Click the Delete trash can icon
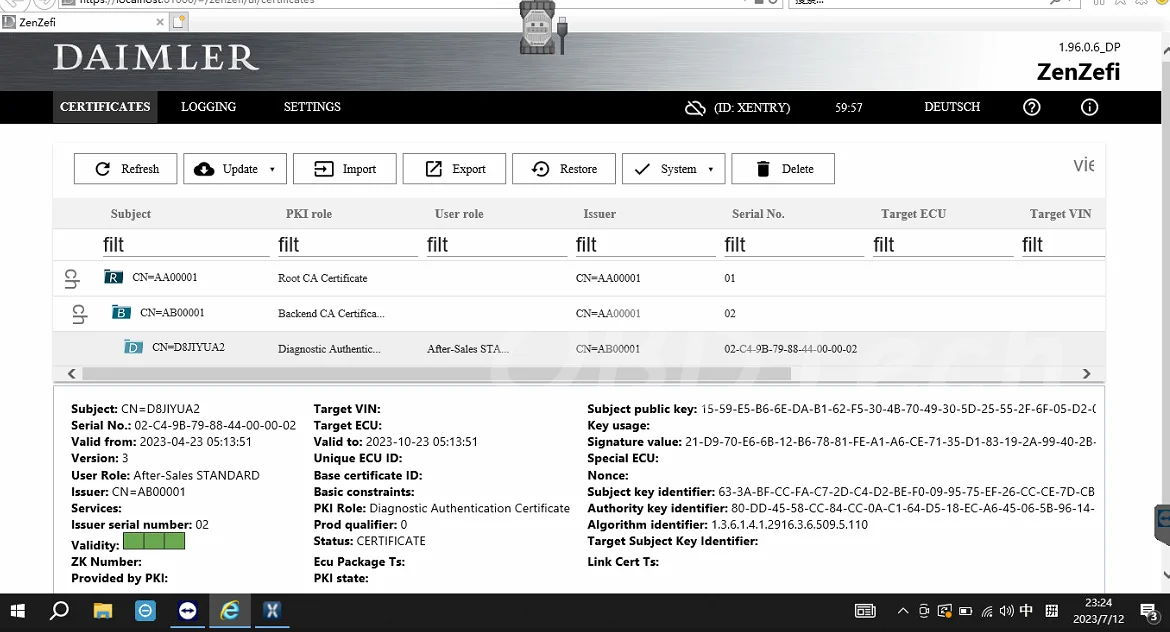The image size is (1170, 632). pos(763,169)
